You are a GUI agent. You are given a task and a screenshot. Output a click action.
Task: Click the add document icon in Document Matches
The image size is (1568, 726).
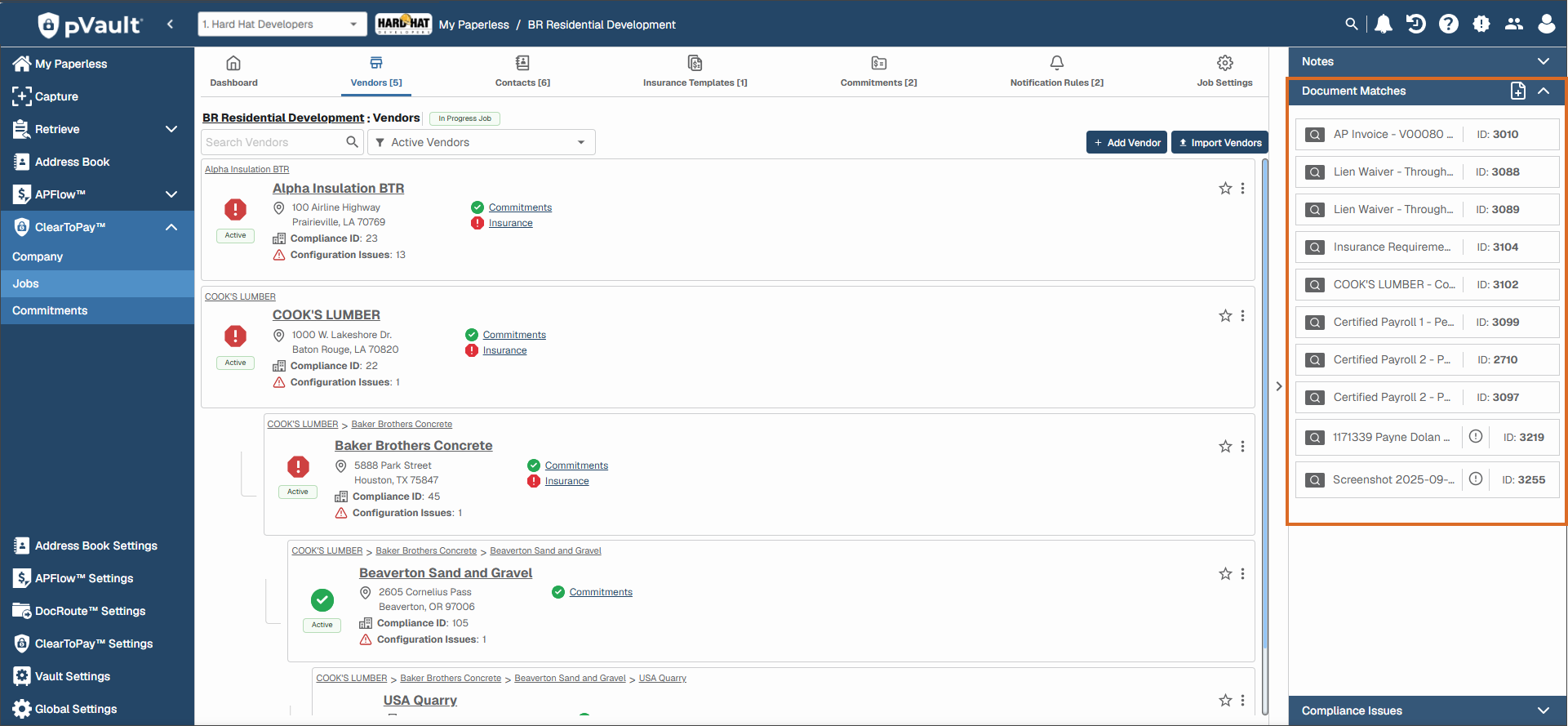click(x=1518, y=91)
